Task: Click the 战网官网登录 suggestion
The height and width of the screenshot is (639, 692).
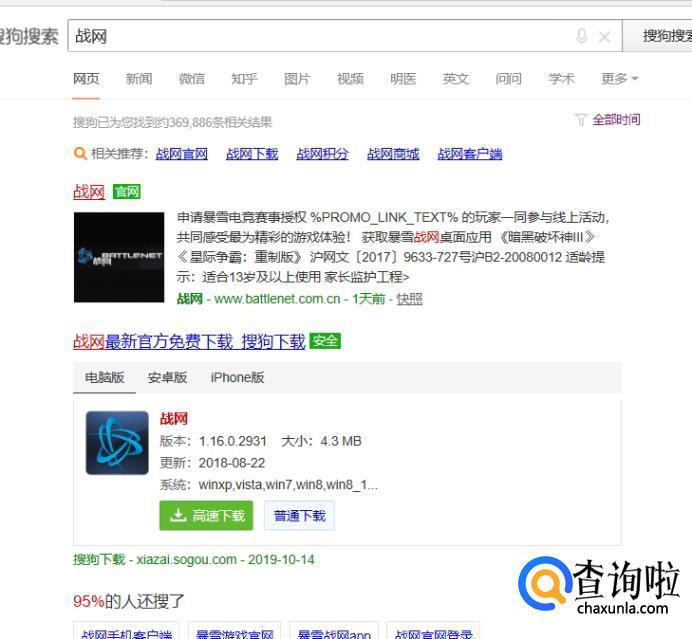Action: (x=433, y=631)
